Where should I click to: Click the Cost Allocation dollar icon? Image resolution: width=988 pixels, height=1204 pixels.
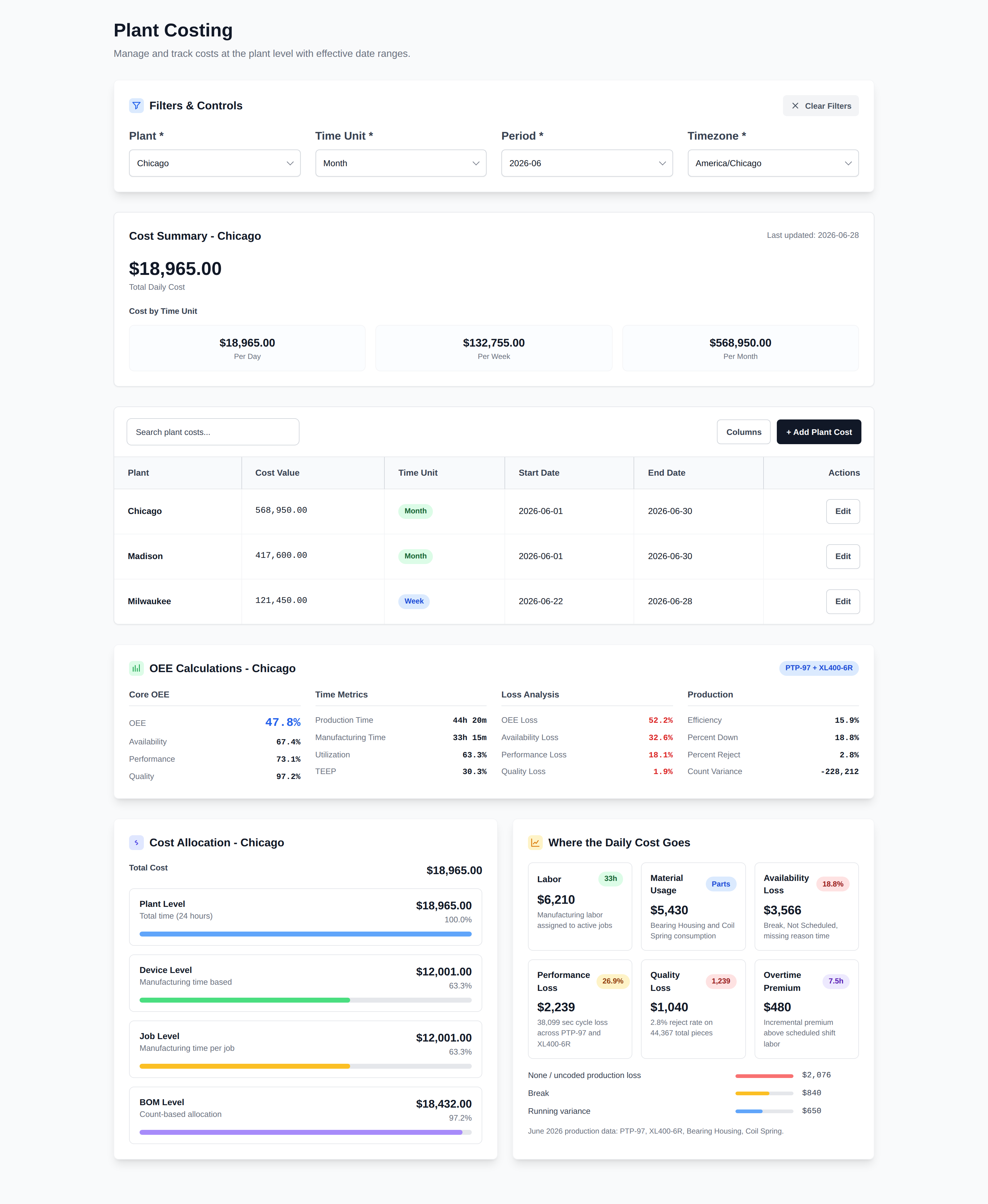pyautogui.click(x=136, y=843)
